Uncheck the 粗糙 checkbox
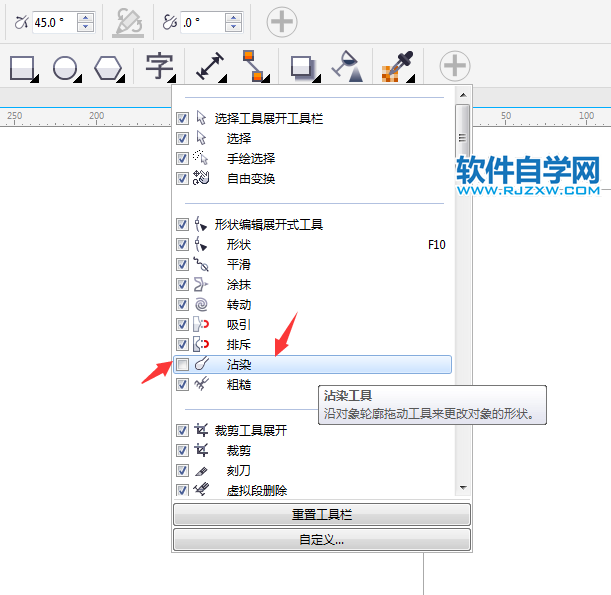This screenshot has height=595, width=611. coord(182,385)
